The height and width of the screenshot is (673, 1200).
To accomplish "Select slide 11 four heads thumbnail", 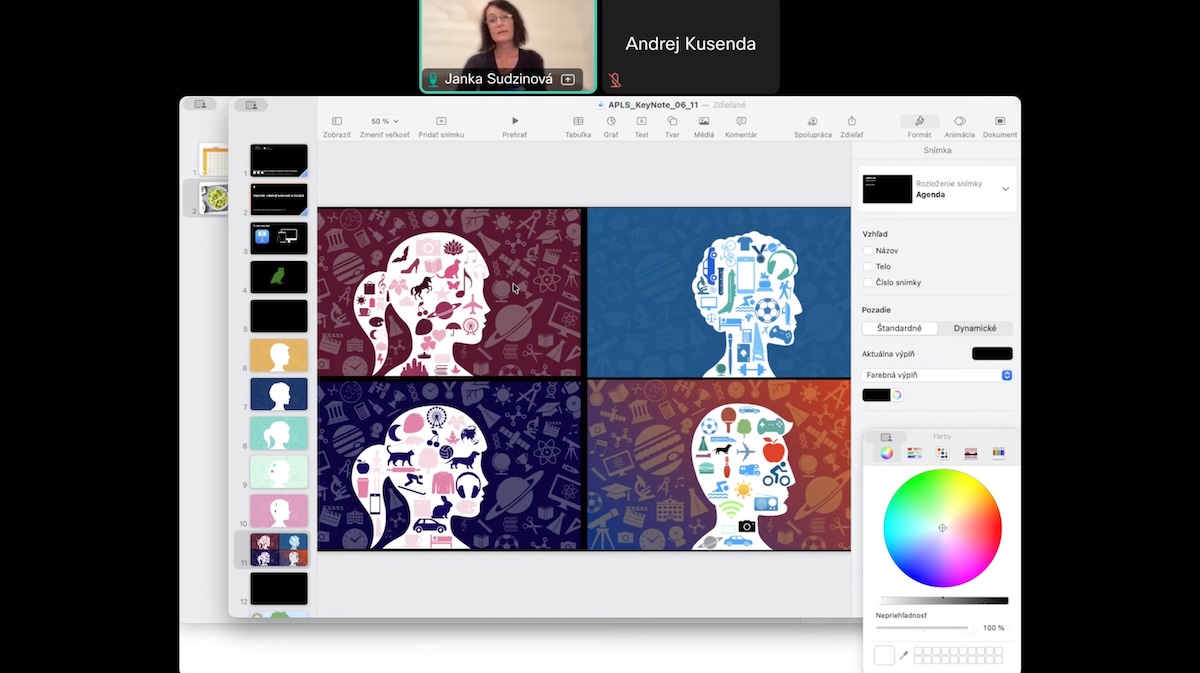I will click(279, 549).
